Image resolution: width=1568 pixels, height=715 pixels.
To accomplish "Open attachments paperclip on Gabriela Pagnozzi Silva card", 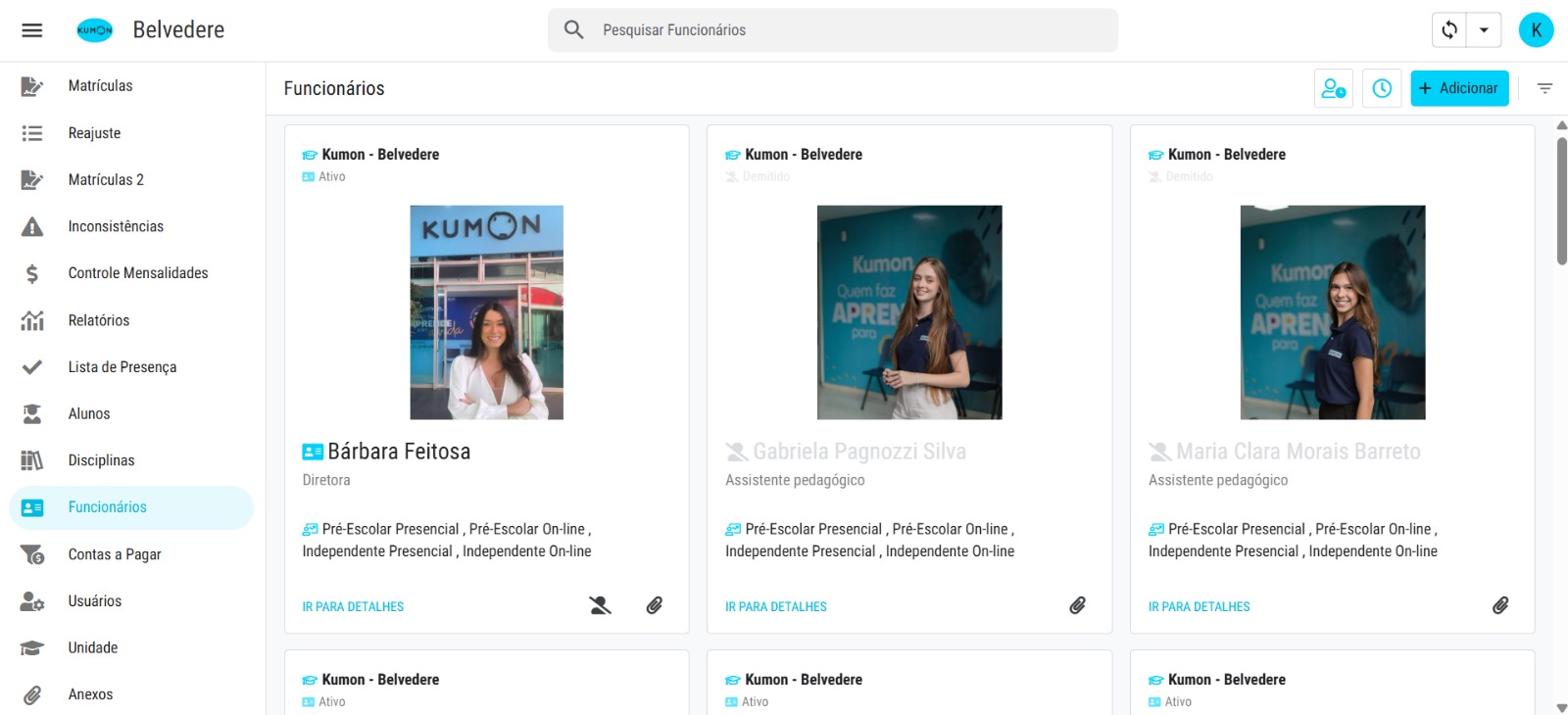I will point(1078,605).
